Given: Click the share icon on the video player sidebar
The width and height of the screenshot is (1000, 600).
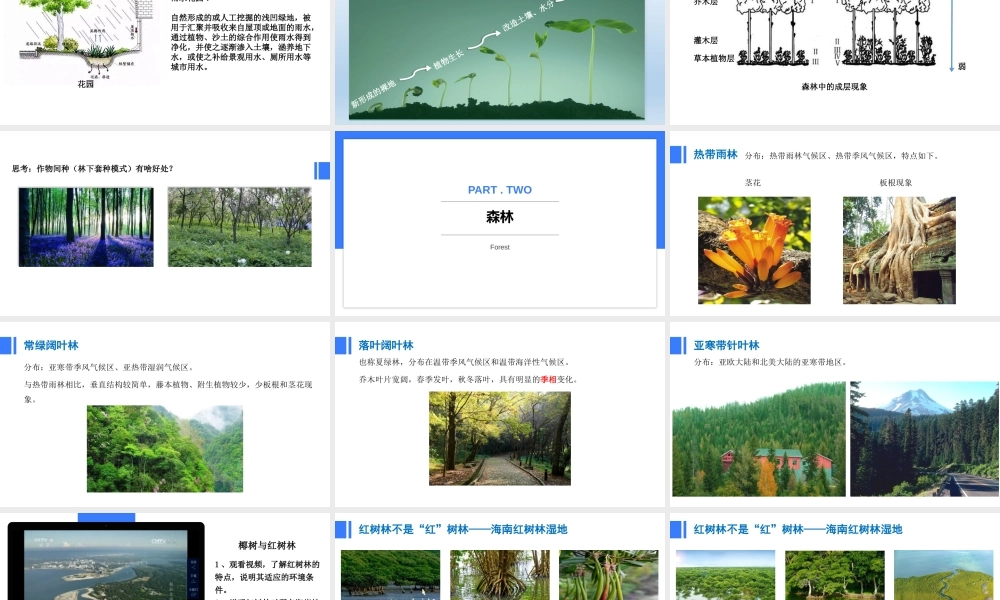Looking at the screenshot, I should [x=192, y=566].
